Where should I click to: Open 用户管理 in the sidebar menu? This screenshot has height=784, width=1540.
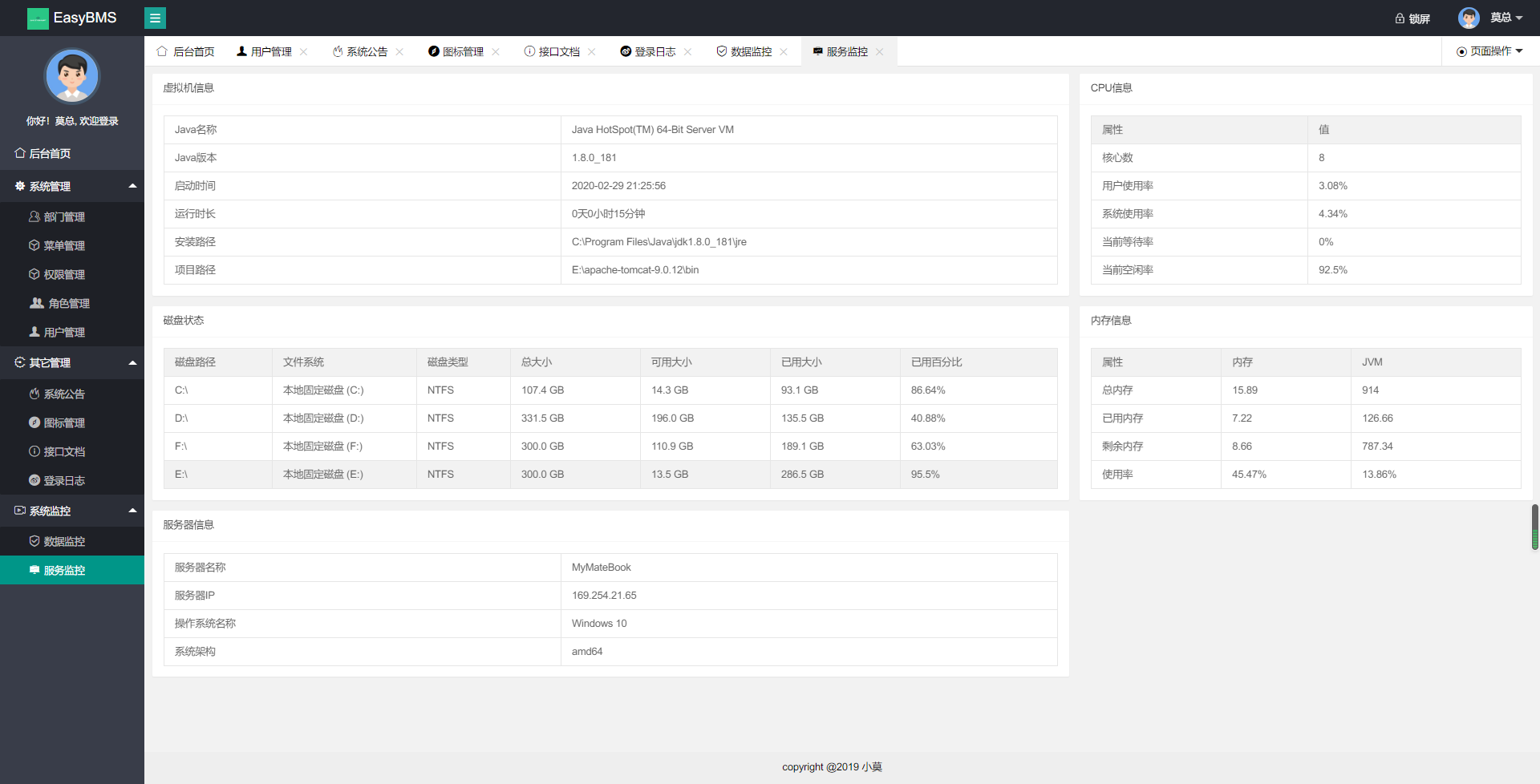72,332
